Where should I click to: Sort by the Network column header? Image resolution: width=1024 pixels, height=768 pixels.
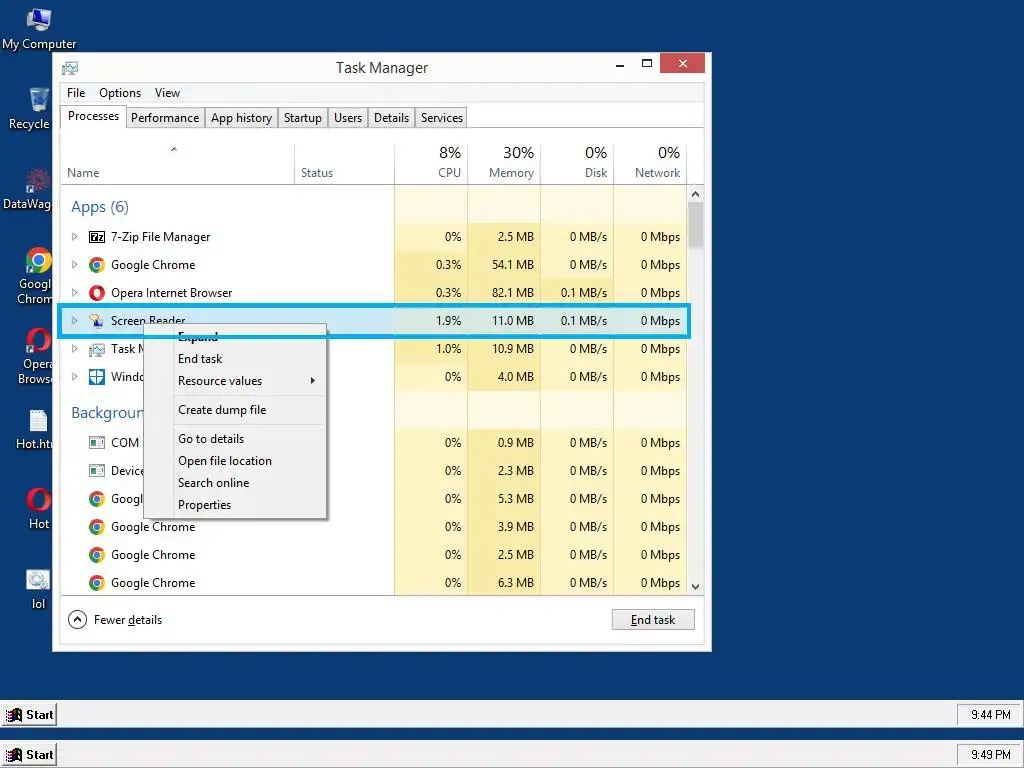pos(650,163)
